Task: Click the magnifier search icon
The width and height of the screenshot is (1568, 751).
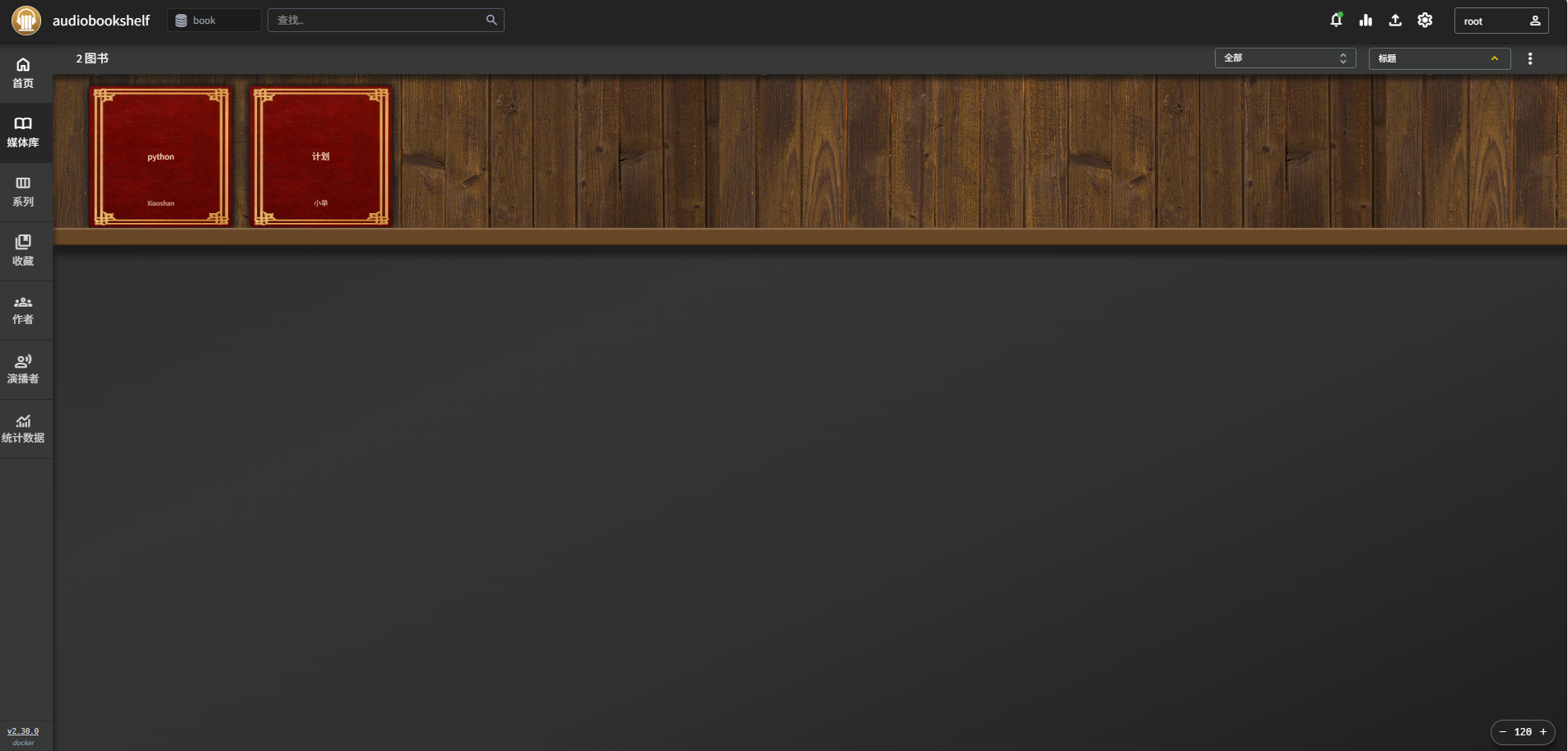Action: coord(491,20)
